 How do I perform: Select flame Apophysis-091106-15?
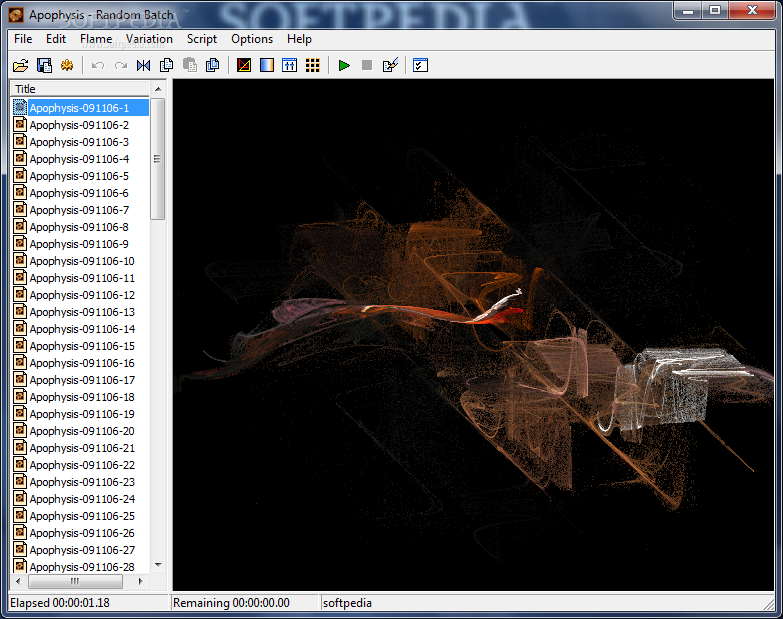coord(80,346)
